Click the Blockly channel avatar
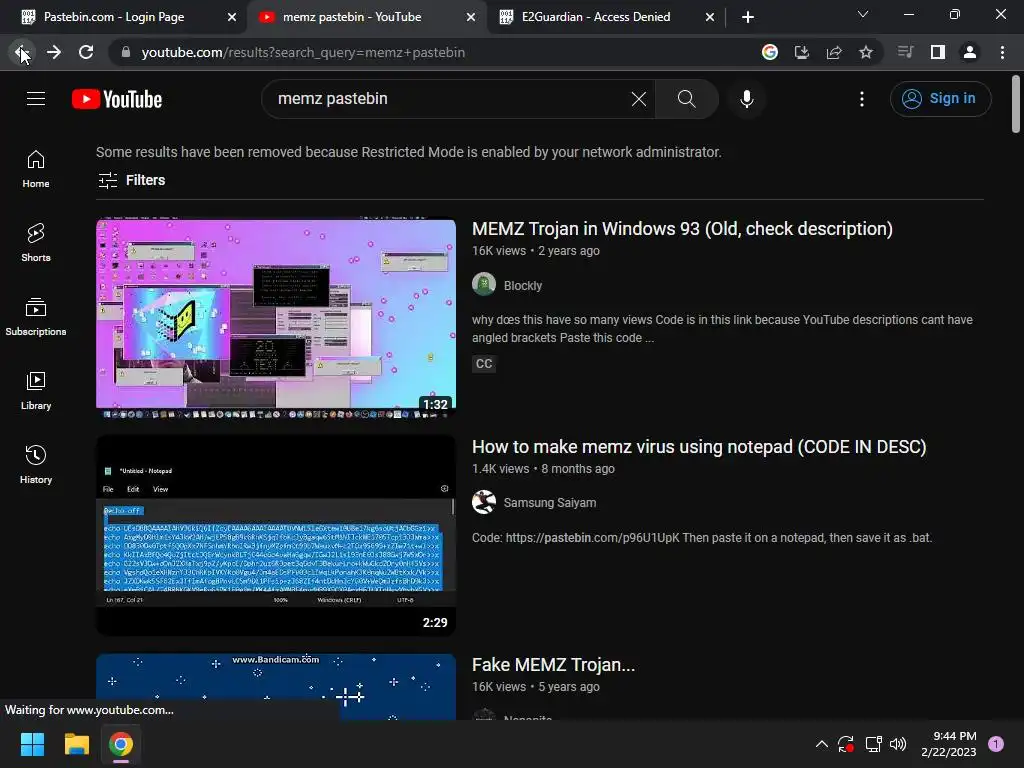This screenshot has width=1024, height=768. tap(484, 285)
